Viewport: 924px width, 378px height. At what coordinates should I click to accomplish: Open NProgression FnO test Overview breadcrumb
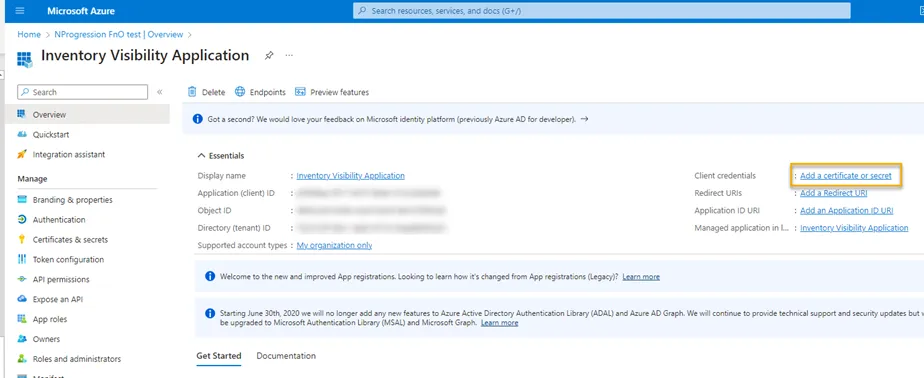118,35
